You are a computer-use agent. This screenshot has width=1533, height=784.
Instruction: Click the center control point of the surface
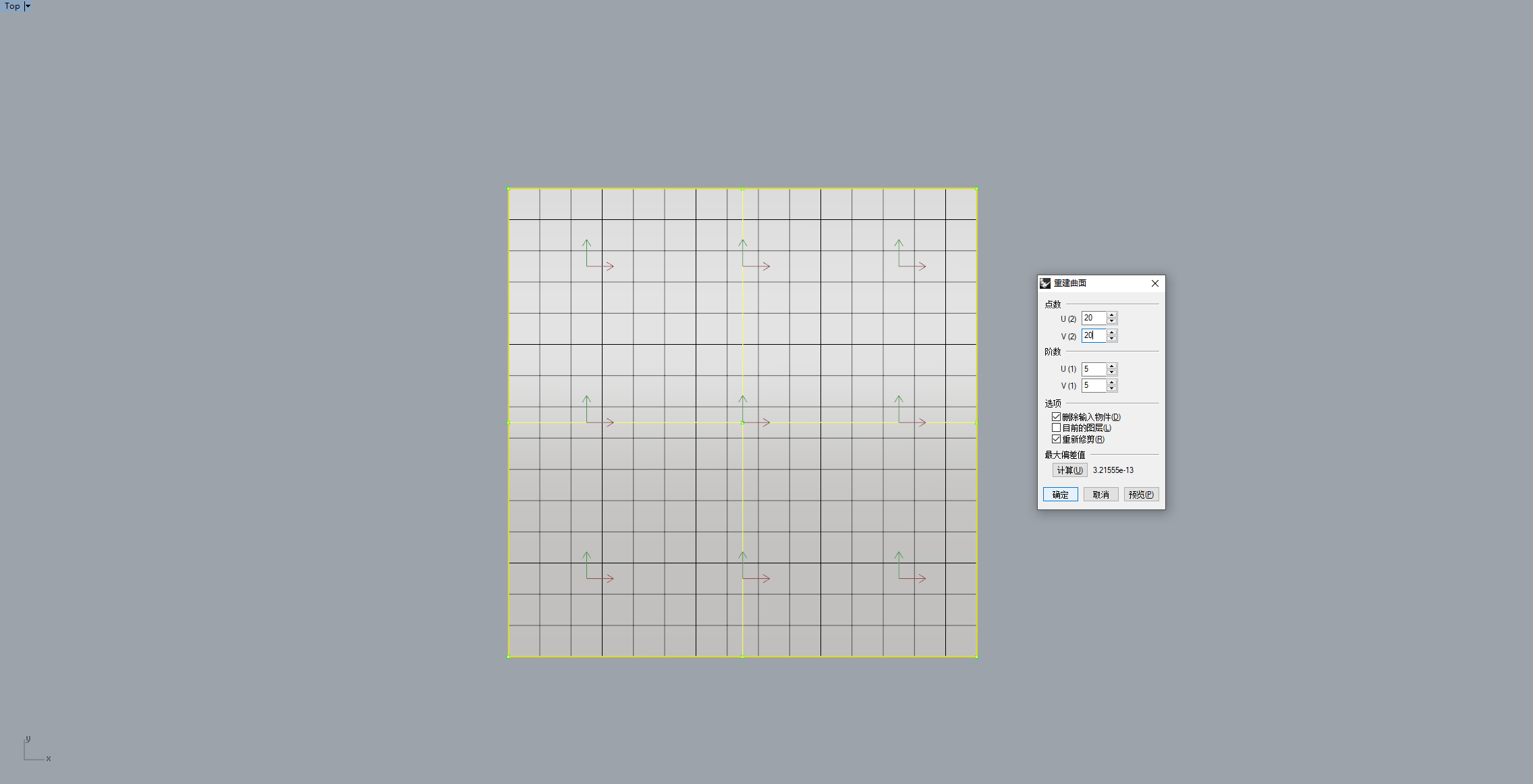pyautogui.click(x=742, y=423)
